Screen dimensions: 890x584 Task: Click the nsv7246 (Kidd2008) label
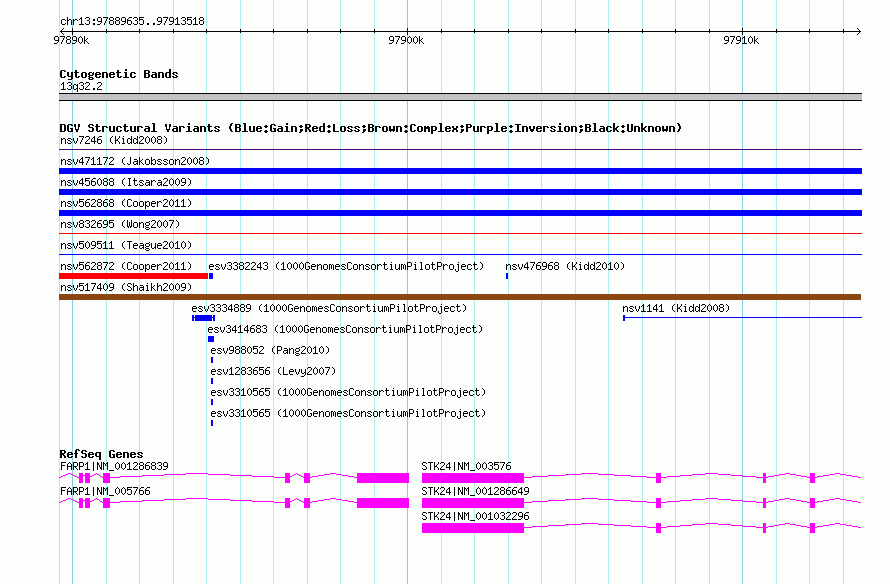[x=114, y=140]
